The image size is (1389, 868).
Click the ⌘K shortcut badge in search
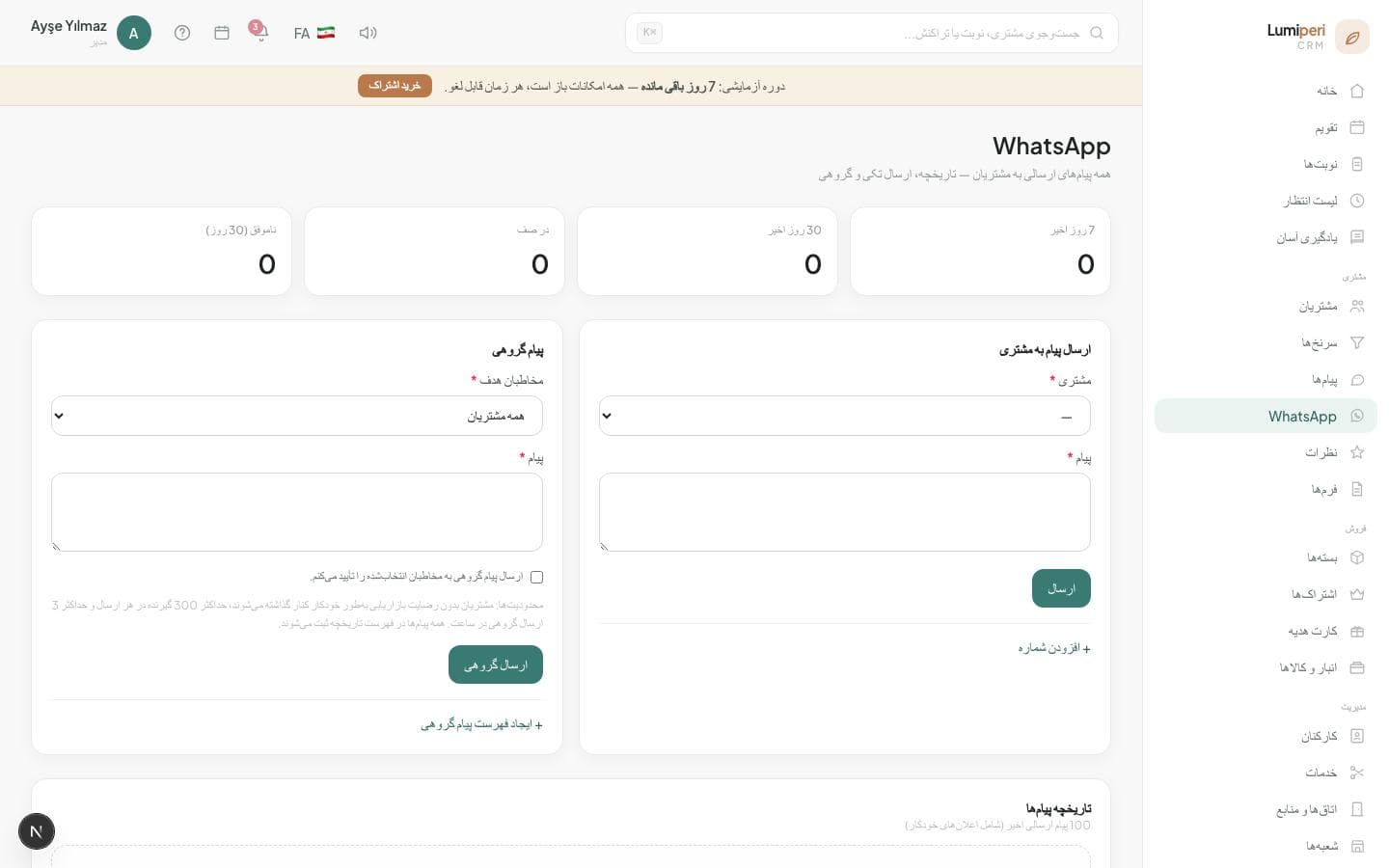coord(649,33)
